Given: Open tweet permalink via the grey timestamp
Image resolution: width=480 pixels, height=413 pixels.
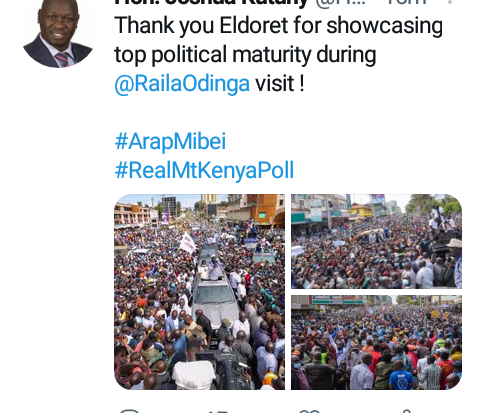Looking at the screenshot, I should tap(407, 2).
